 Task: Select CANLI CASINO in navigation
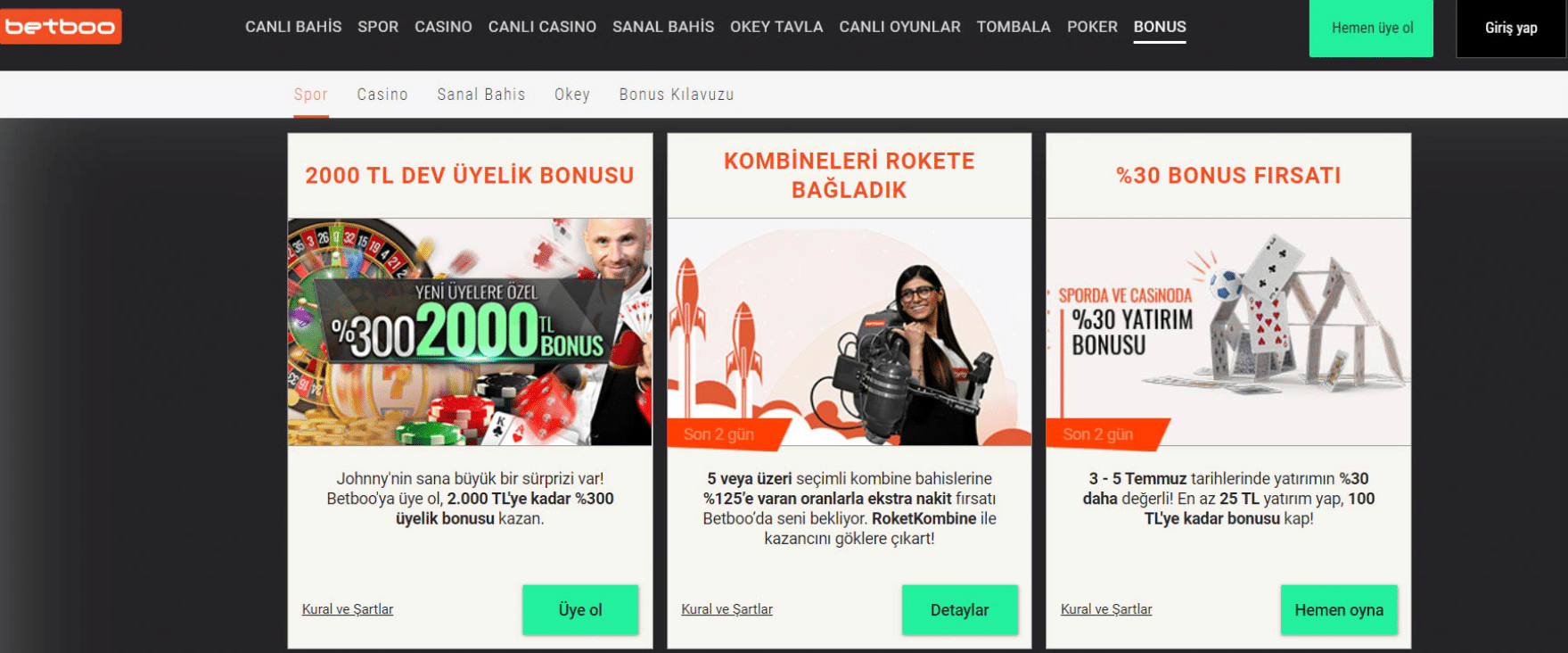coord(542,27)
